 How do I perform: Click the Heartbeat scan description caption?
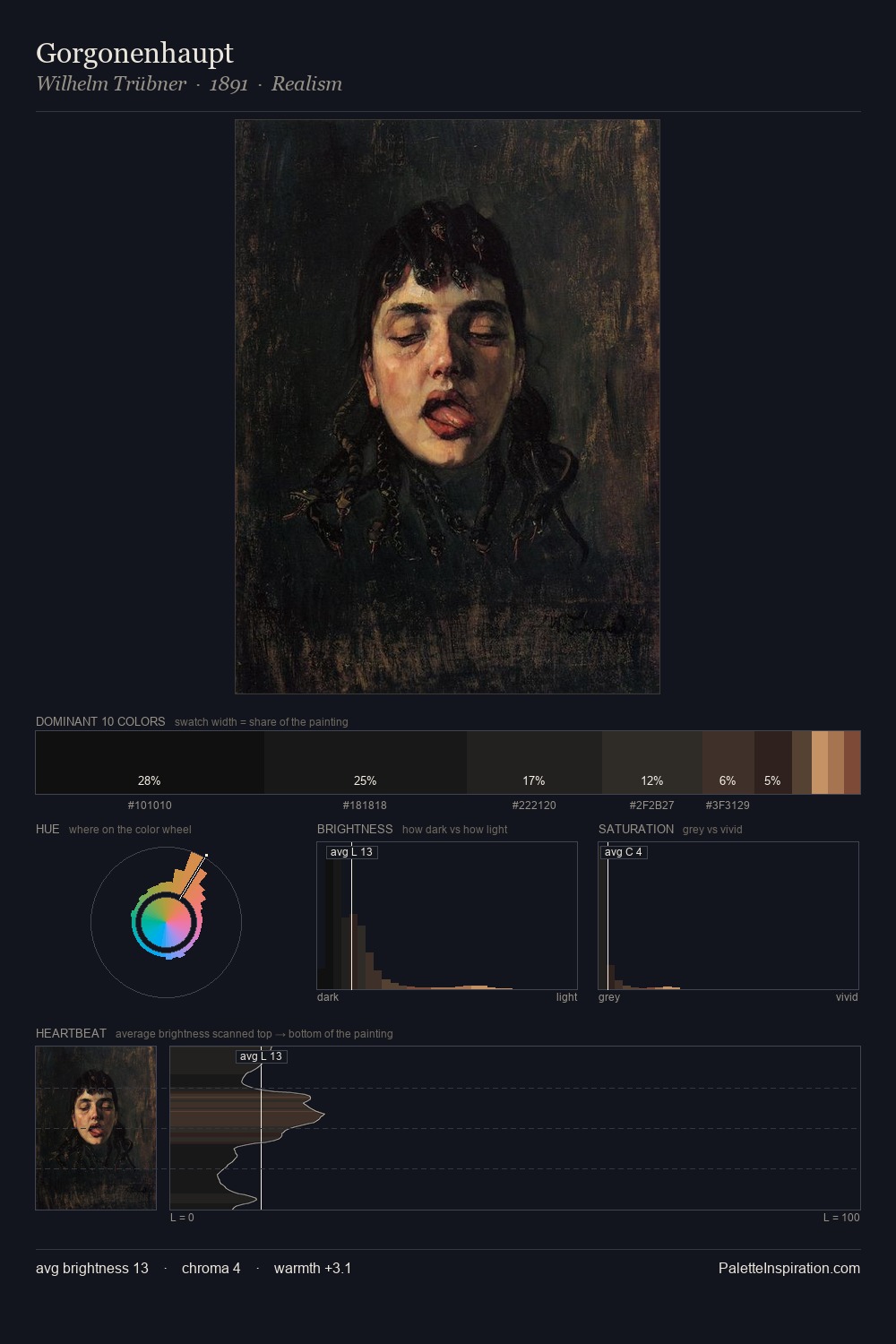tap(254, 1034)
